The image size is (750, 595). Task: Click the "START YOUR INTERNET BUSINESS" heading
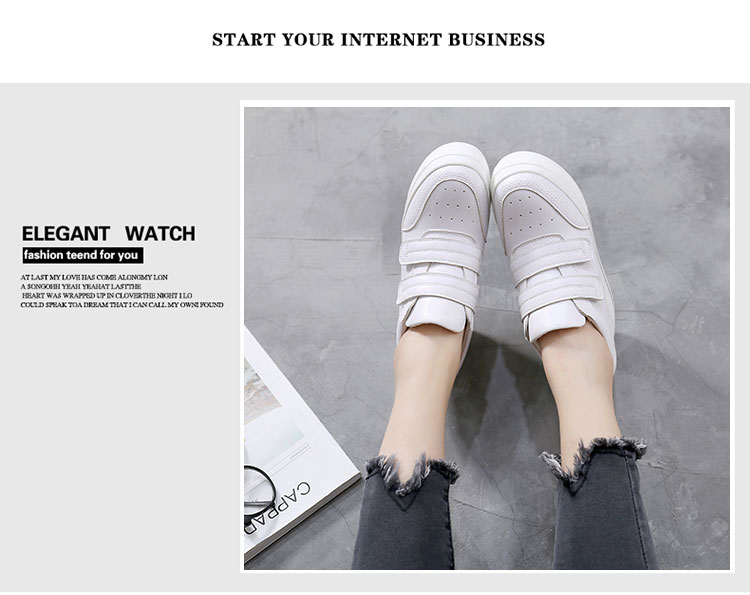click(378, 40)
